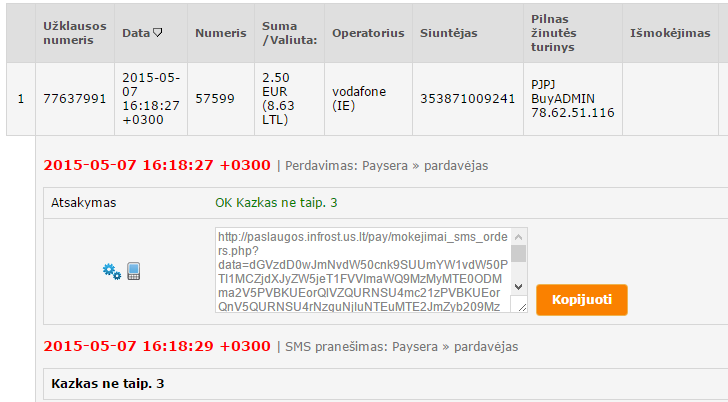Click the text area scroll up arrow

(519, 237)
